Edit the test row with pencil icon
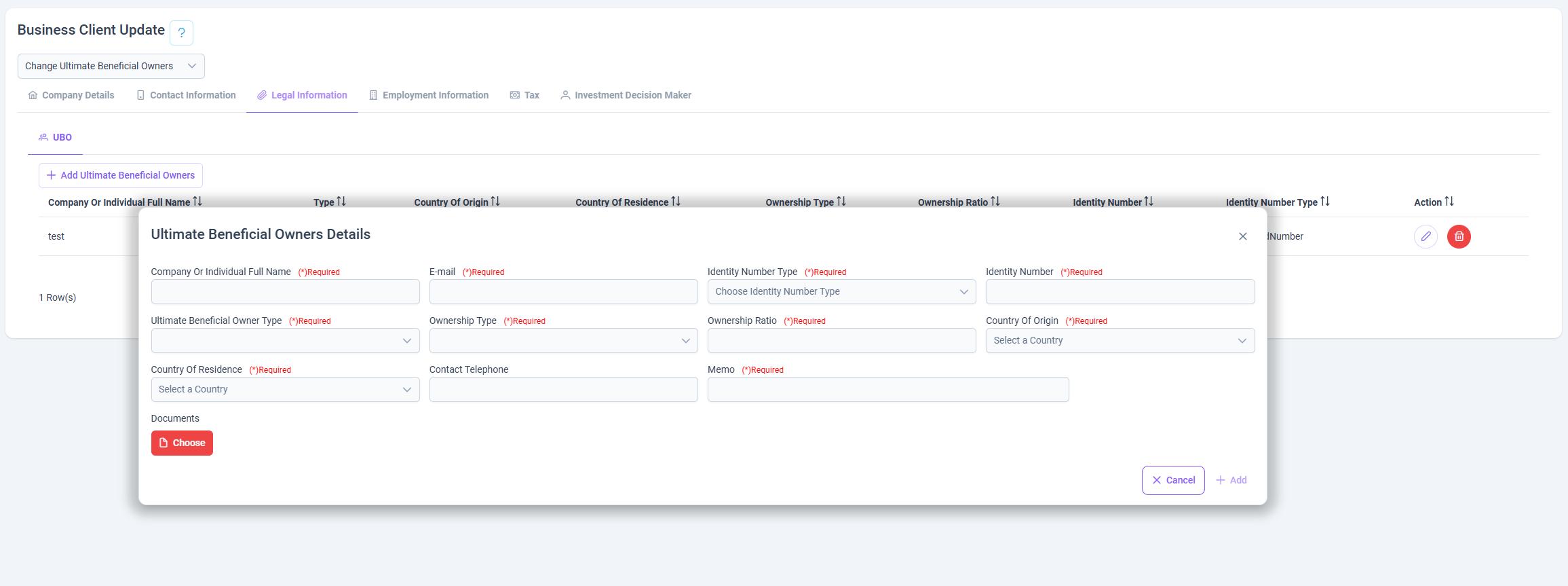The image size is (1568, 586). (1426, 236)
